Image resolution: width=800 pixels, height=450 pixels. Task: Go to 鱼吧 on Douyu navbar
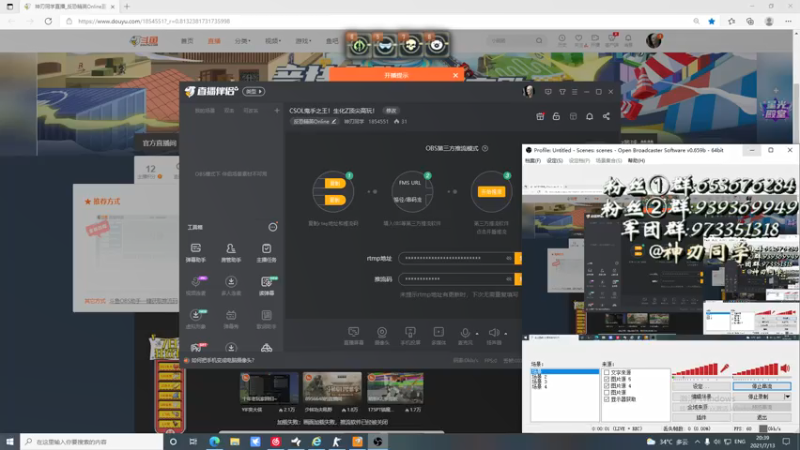pos(332,41)
